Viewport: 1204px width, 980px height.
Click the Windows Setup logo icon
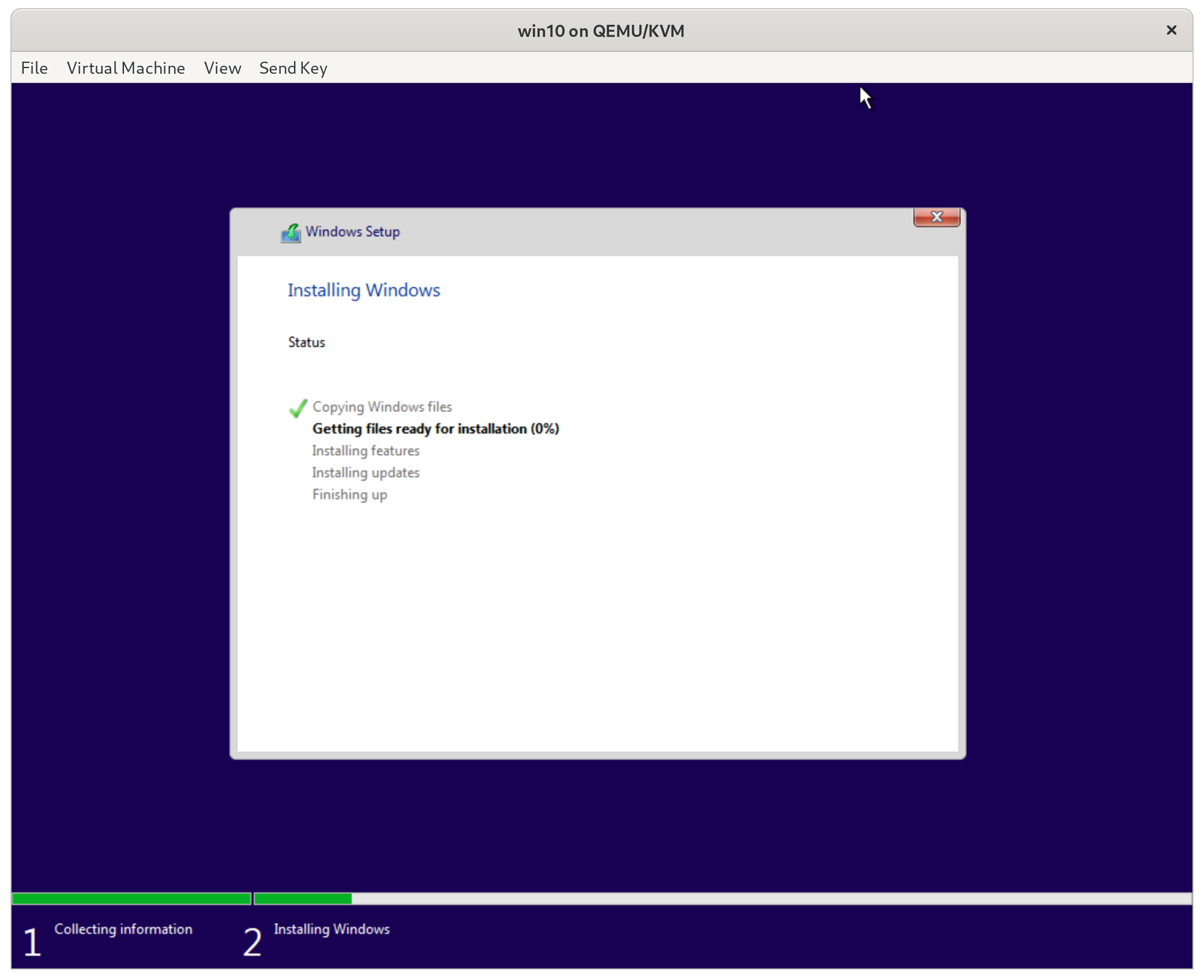click(291, 232)
